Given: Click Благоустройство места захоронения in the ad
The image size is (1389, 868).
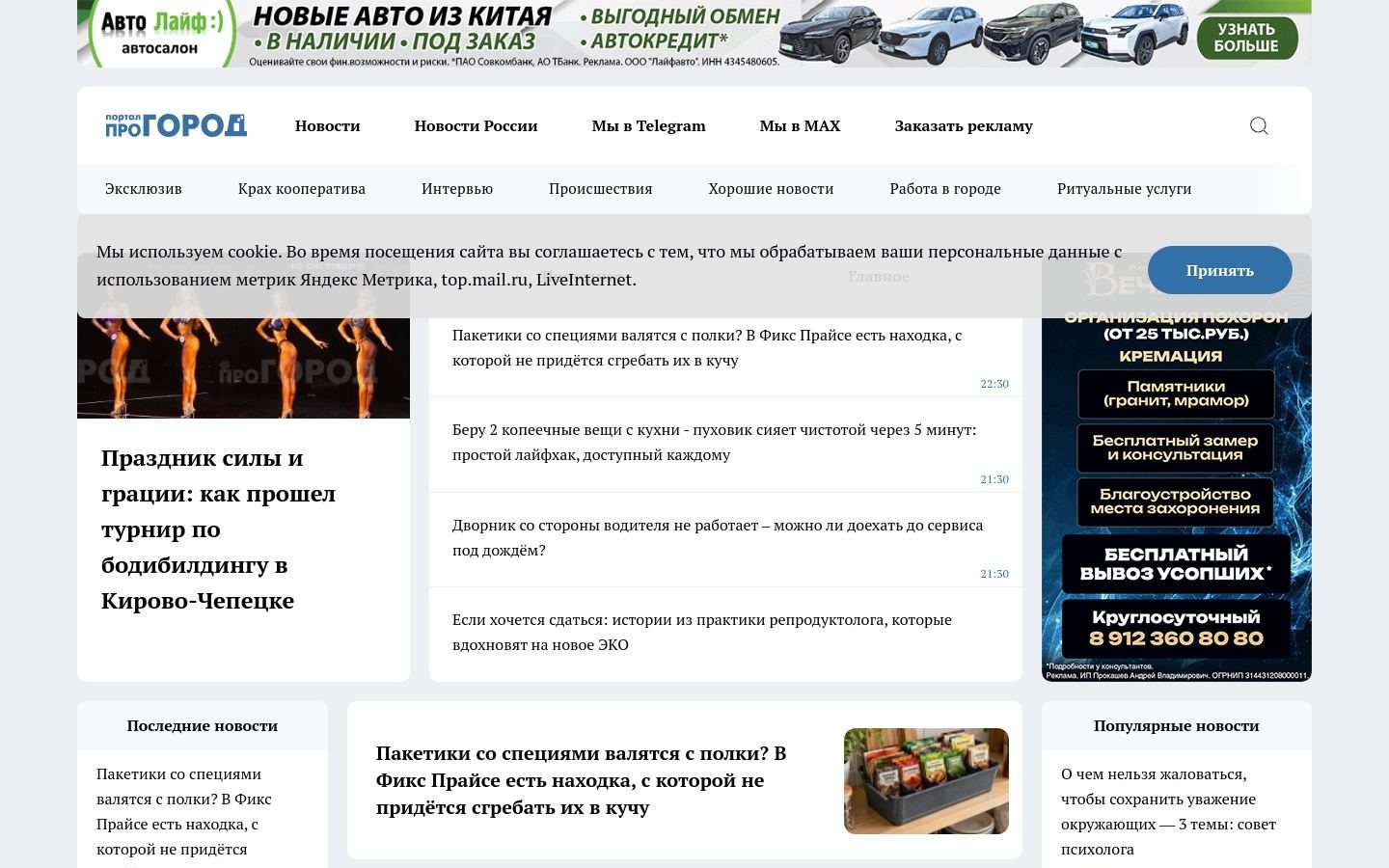Looking at the screenshot, I should (1176, 502).
